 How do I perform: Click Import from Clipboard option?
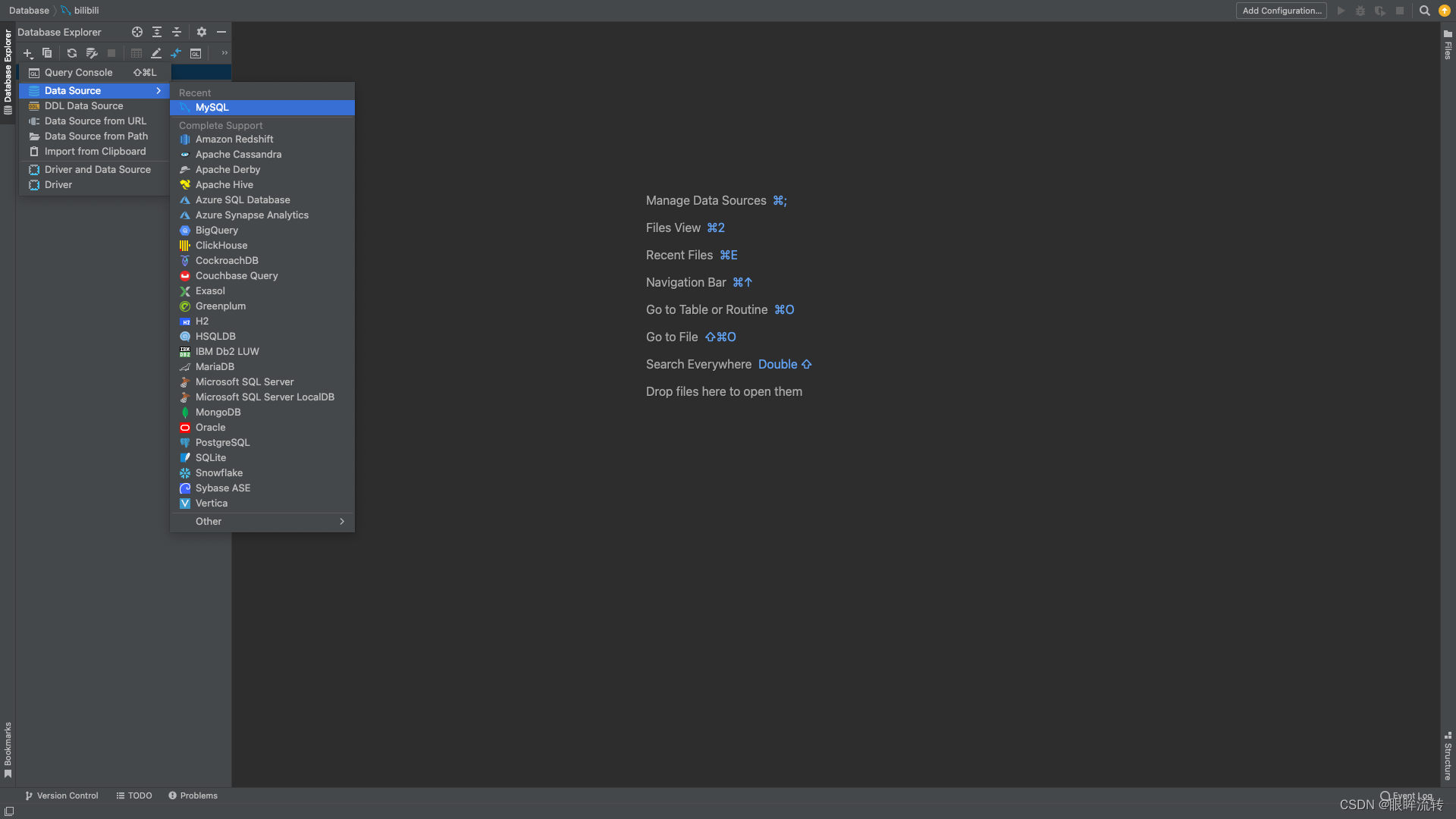(x=95, y=151)
